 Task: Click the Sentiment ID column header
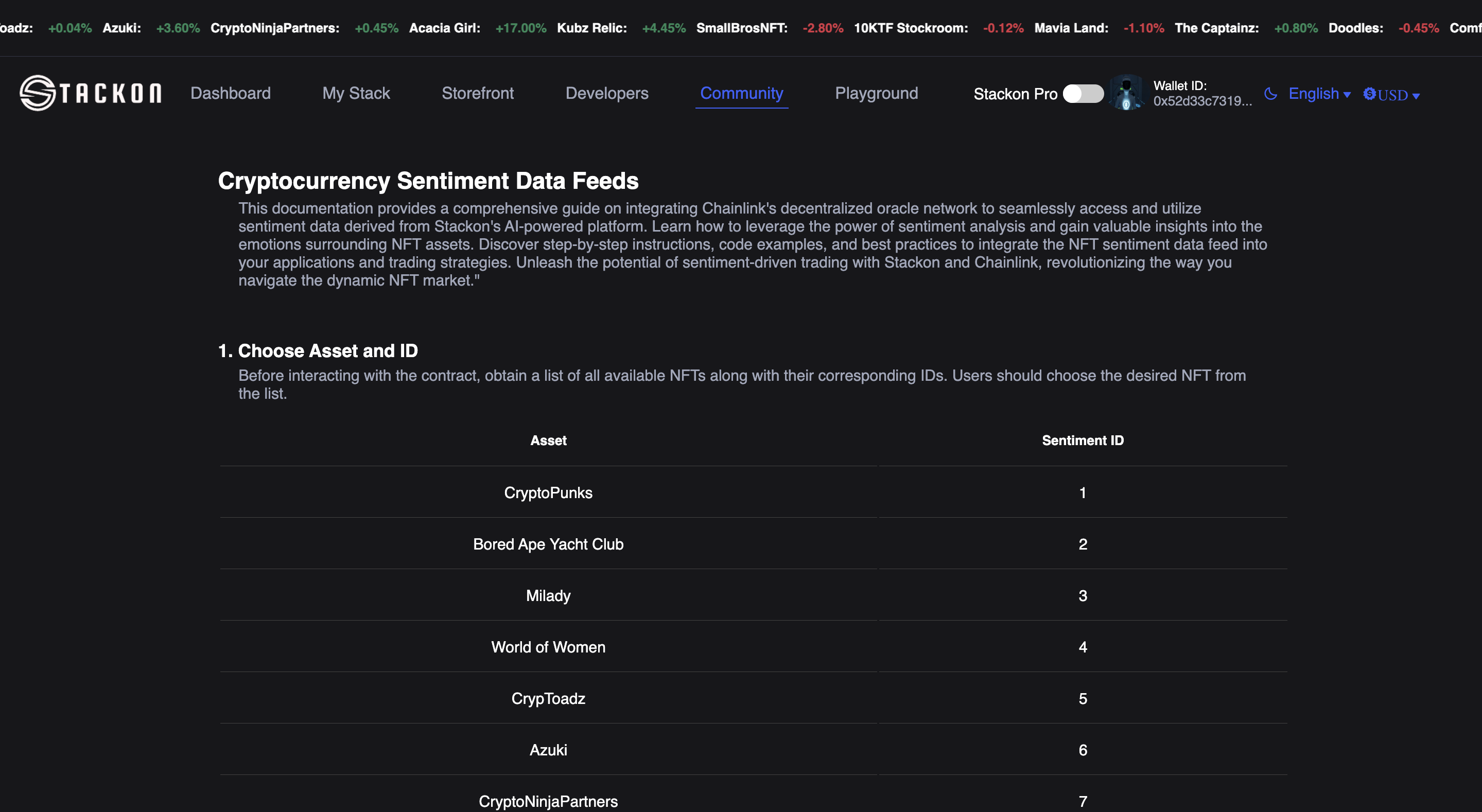(1082, 440)
